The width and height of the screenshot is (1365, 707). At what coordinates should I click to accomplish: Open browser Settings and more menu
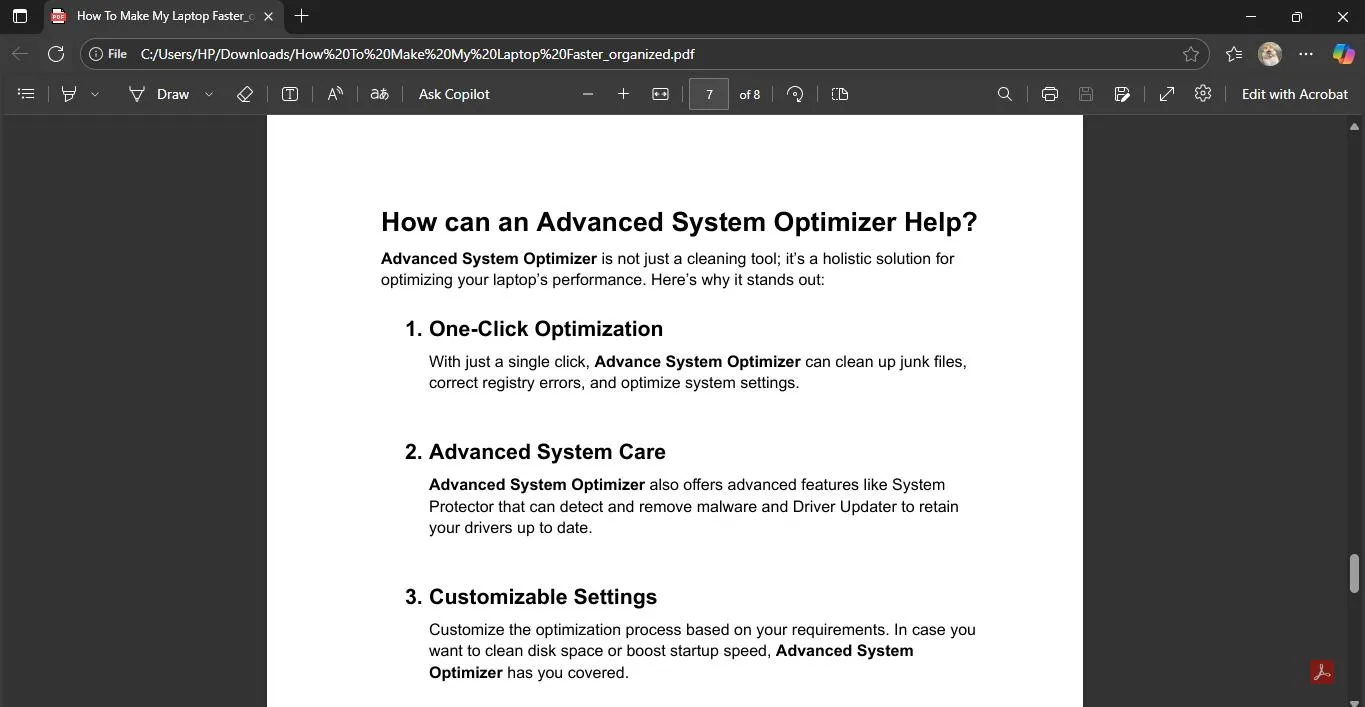pos(1306,54)
